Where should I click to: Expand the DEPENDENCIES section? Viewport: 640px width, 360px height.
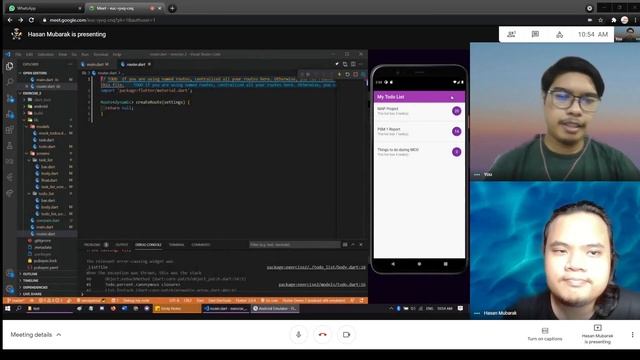click(35, 287)
